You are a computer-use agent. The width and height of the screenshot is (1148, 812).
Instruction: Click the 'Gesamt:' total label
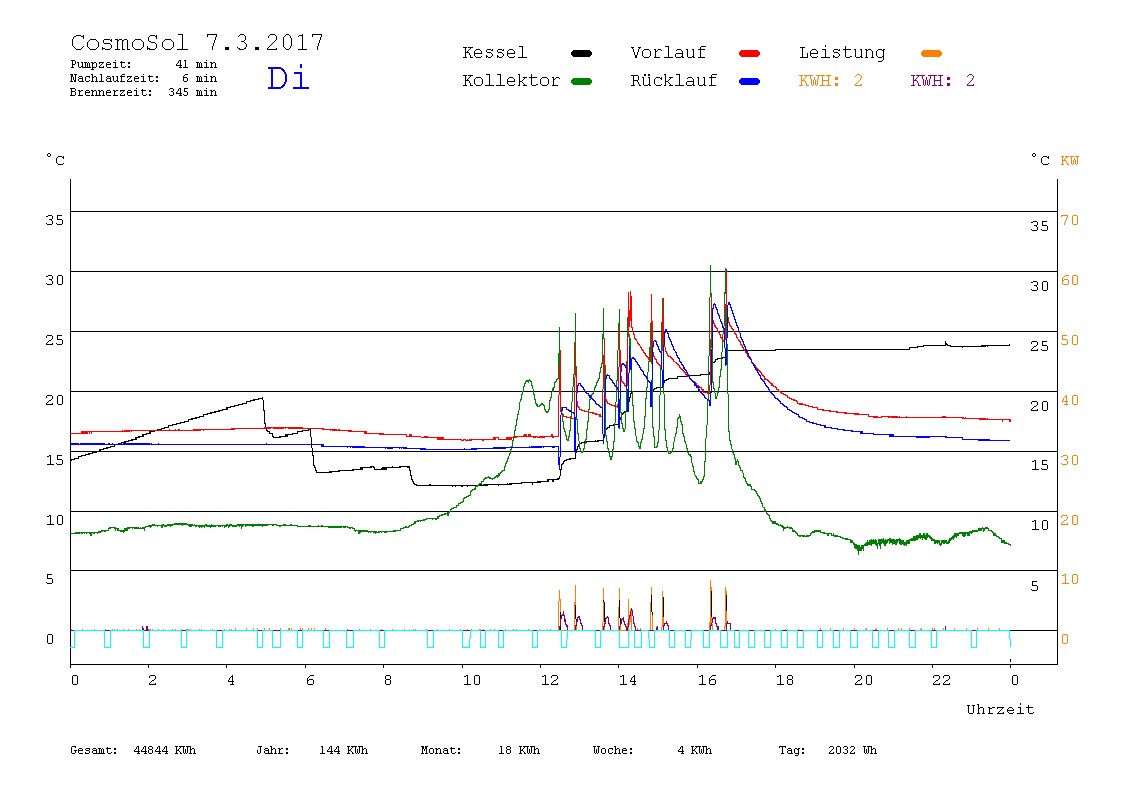pyautogui.click(x=94, y=750)
